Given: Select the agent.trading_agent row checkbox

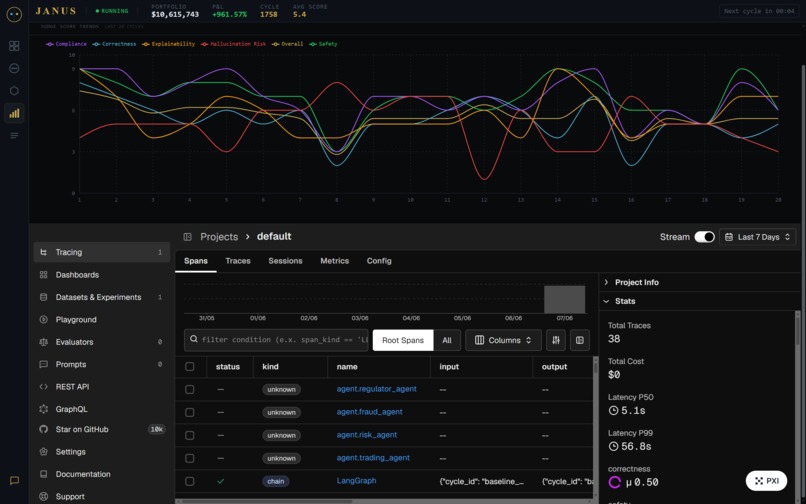Looking at the screenshot, I should pyautogui.click(x=190, y=458).
